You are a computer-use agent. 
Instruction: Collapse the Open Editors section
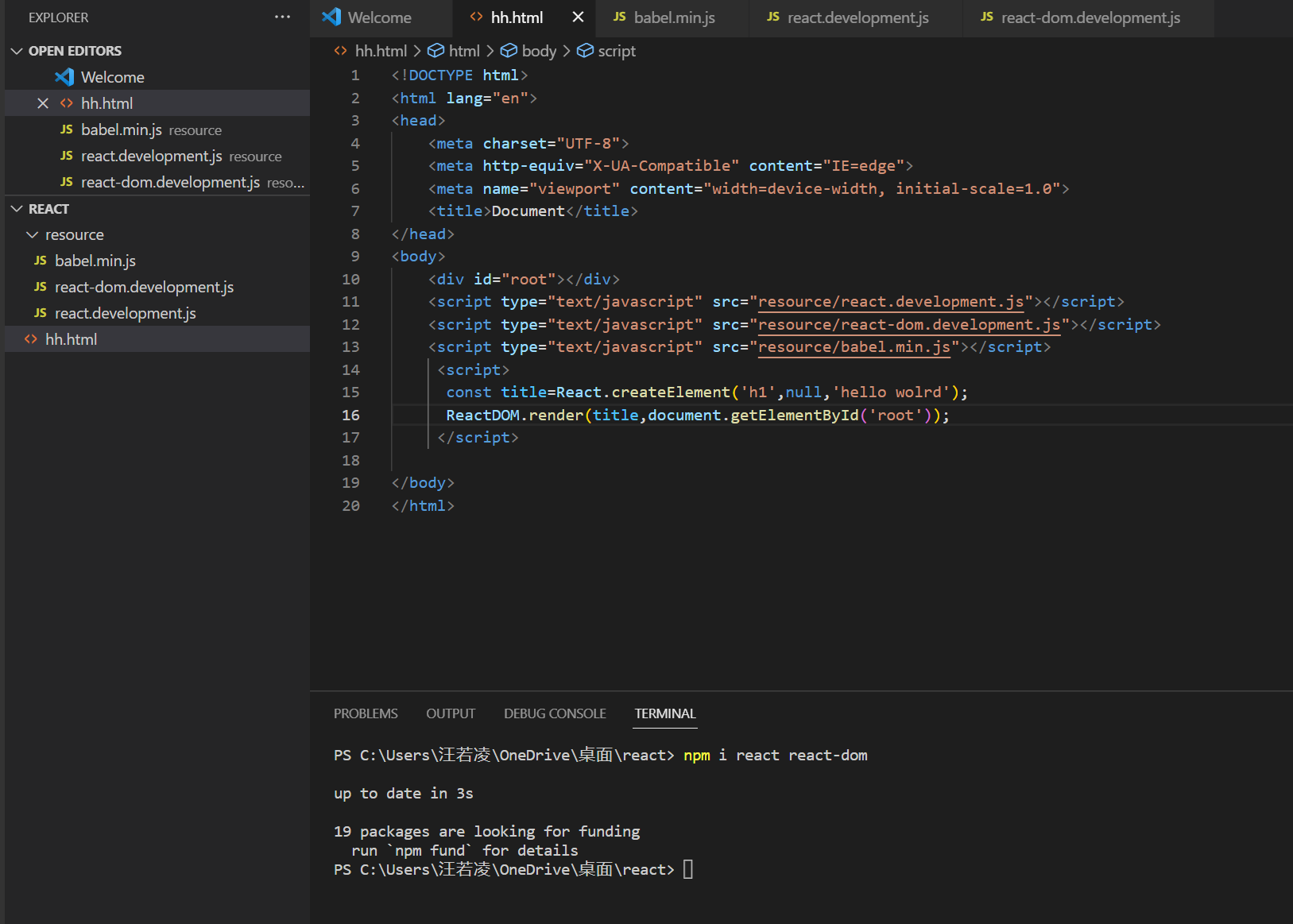point(17,51)
